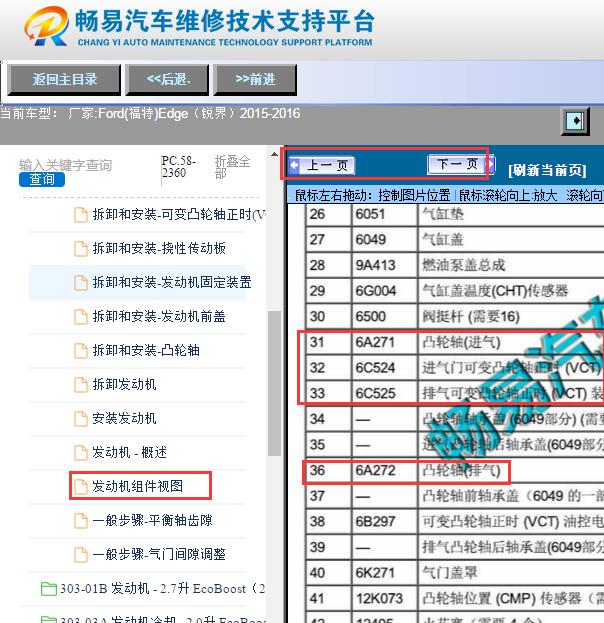Open the 拆卸发动机 document
The height and width of the screenshot is (623, 604).
click(124, 384)
